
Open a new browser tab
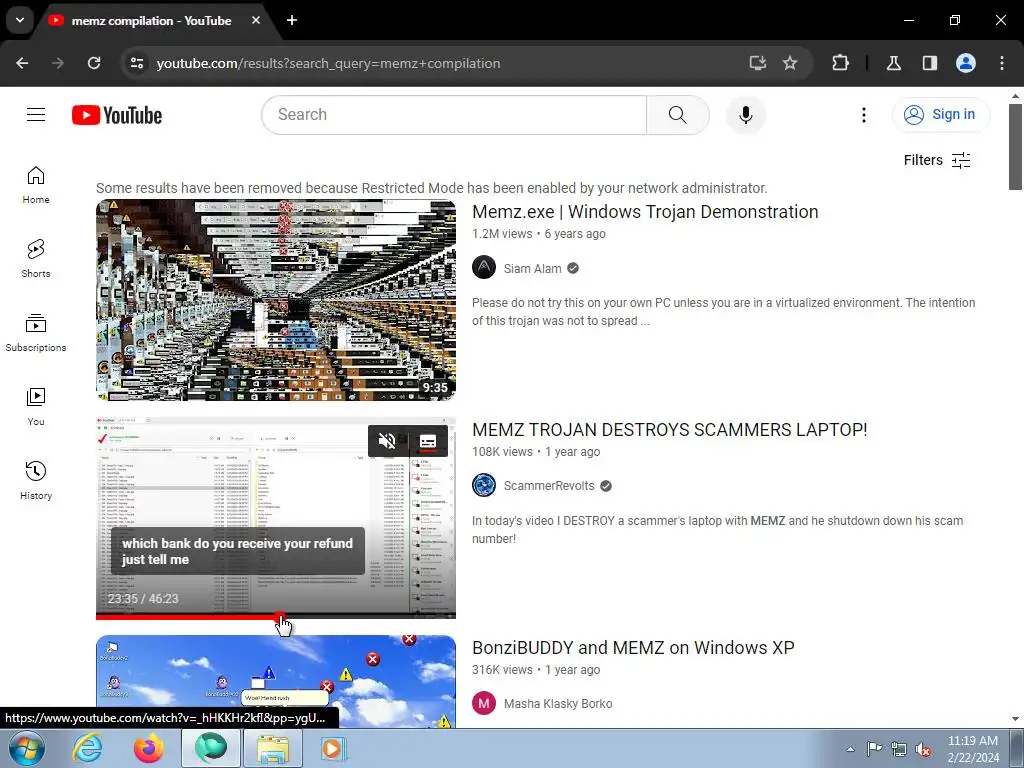pyautogui.click(x=292, y=20)
